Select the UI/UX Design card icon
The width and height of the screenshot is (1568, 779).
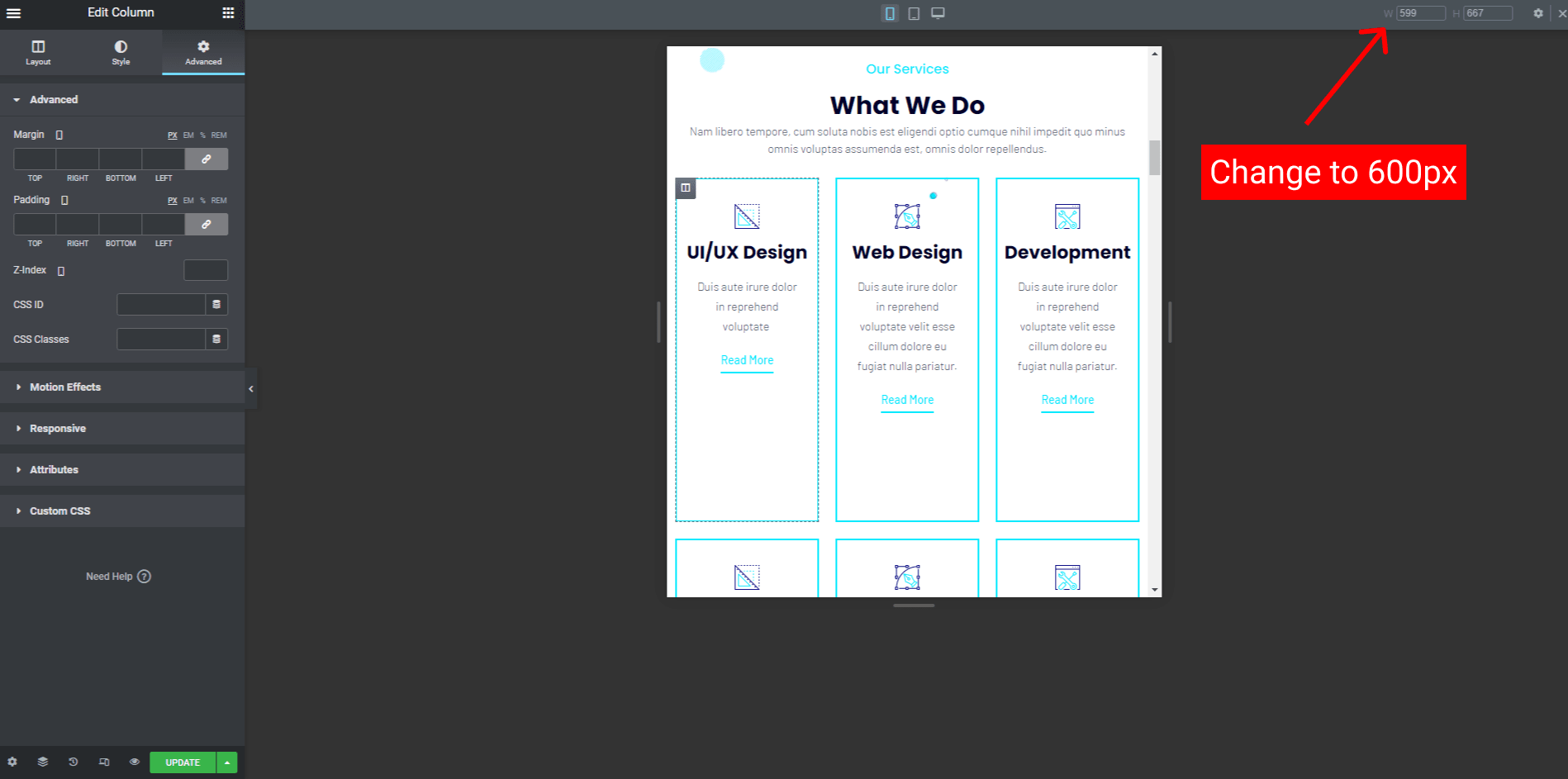pos(747,216)
